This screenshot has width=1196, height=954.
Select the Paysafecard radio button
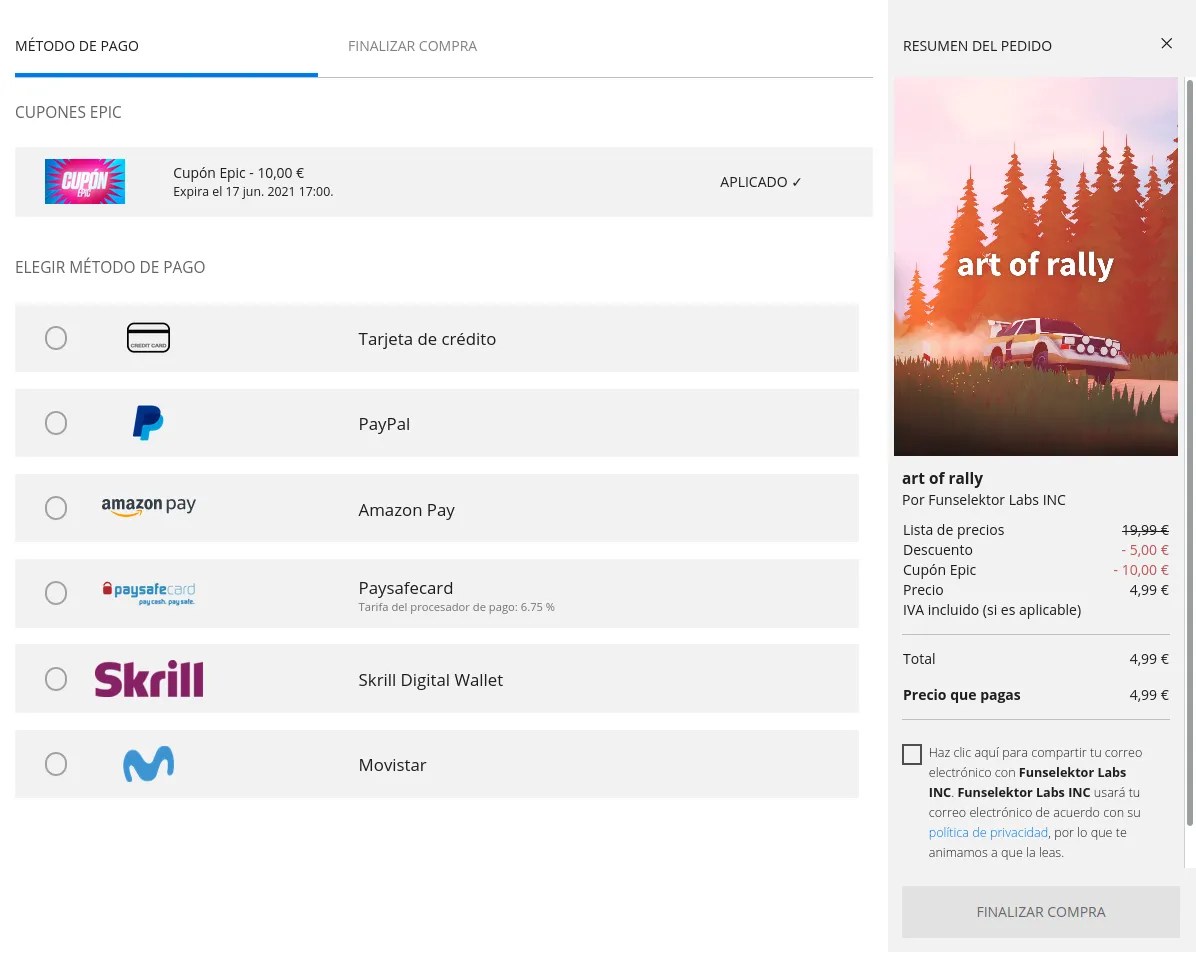[56, 593]
